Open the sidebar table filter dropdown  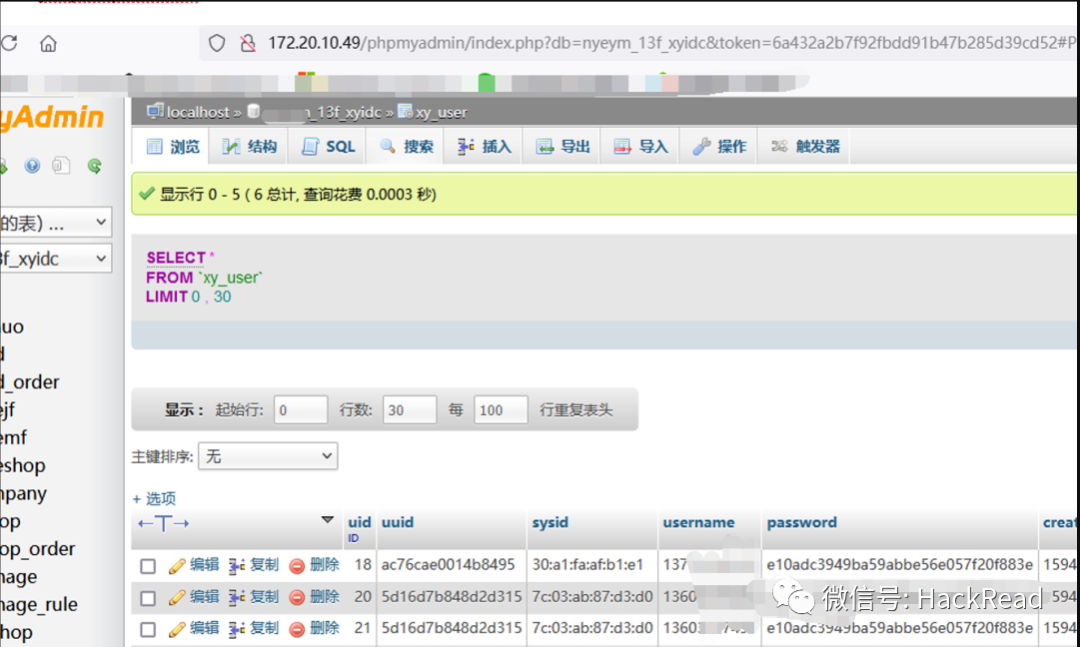tap(55, 223)
